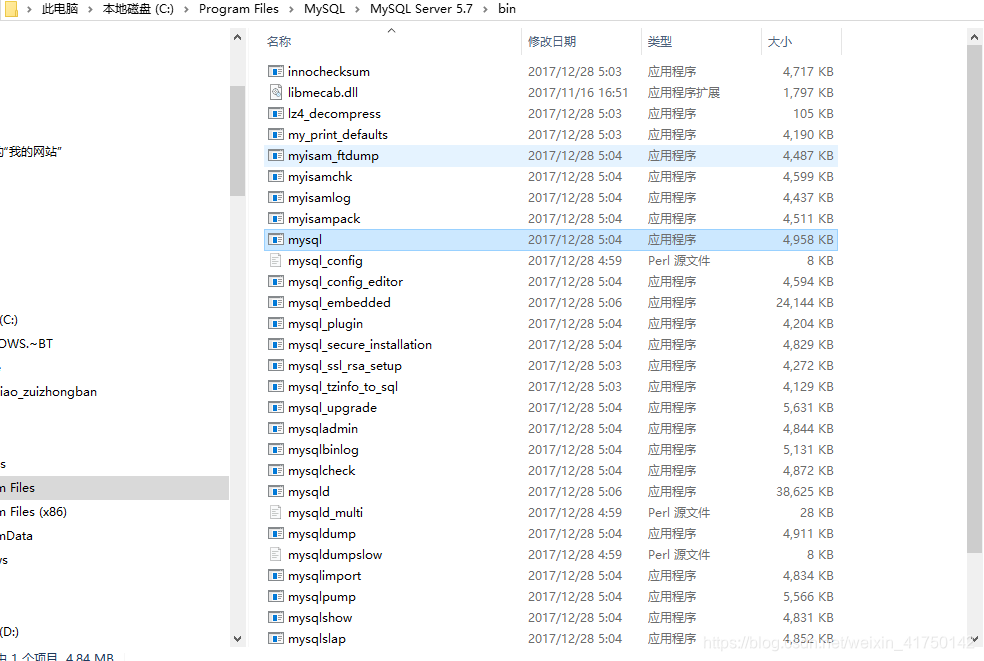Sort files by the 大小 column header

781,41
